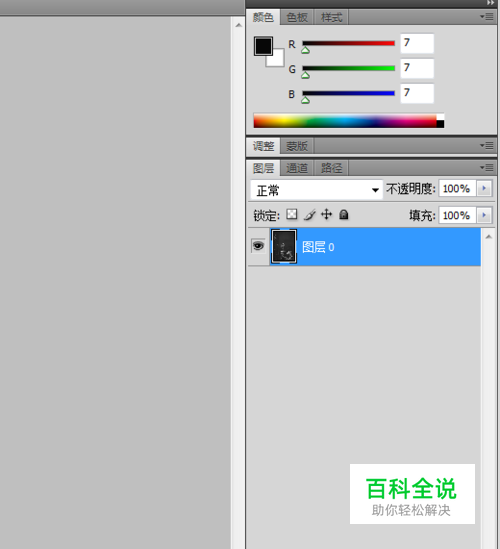Screen dimensions: 500x549
Task: Click the G green slider track
Action: [348, 68]
